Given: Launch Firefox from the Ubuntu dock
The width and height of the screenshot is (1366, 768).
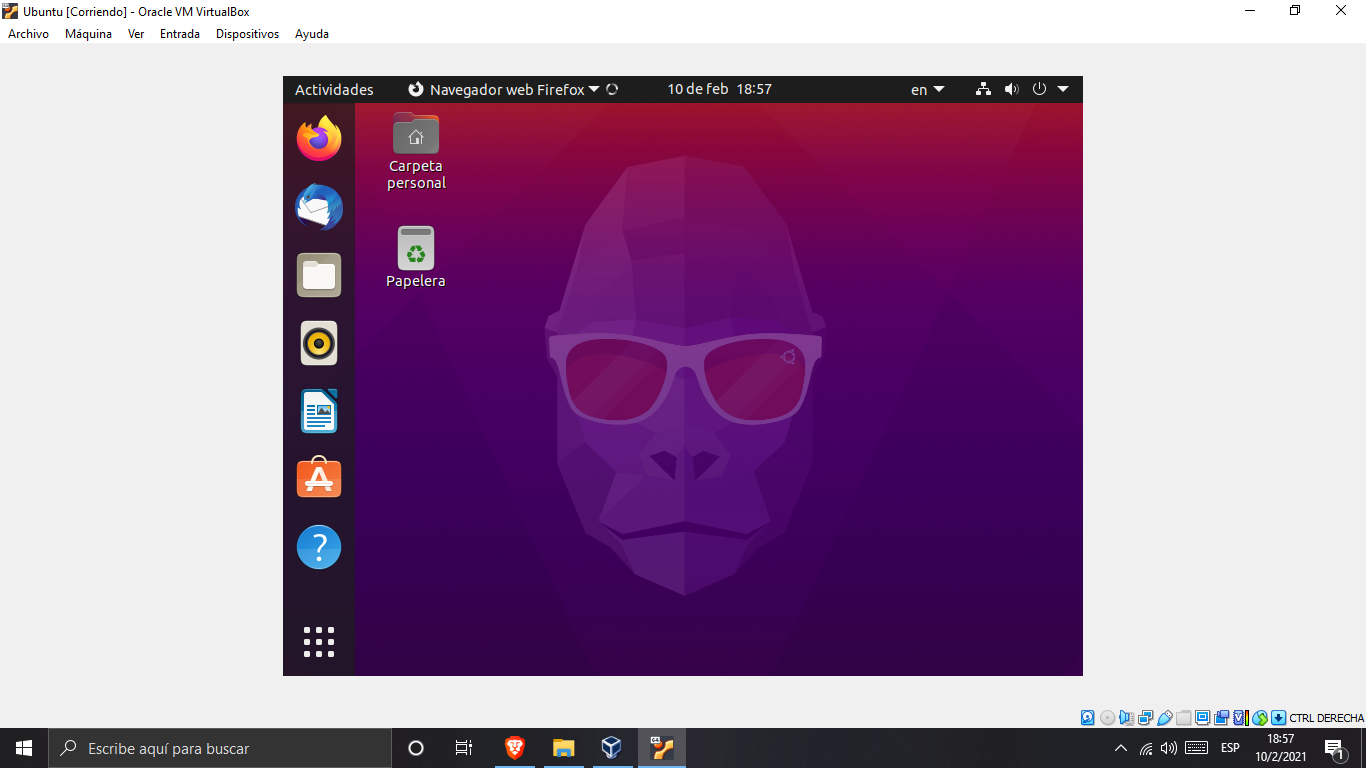Looking at the screenshot, I should coord(319,139).
